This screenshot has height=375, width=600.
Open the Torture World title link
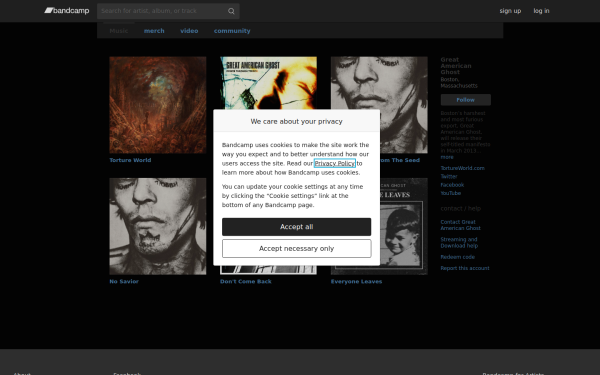130,160
